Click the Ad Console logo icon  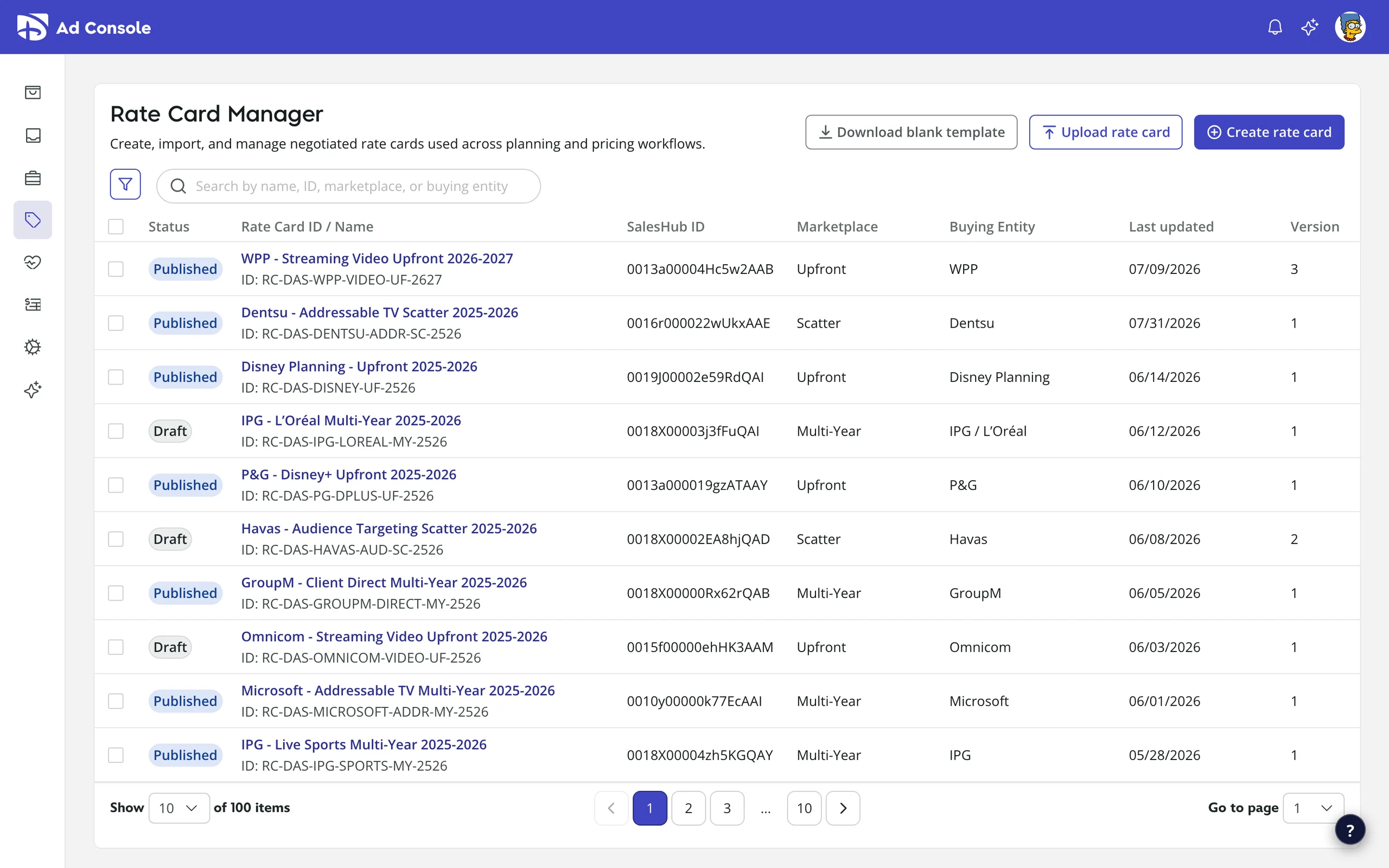tap(32, 27)
